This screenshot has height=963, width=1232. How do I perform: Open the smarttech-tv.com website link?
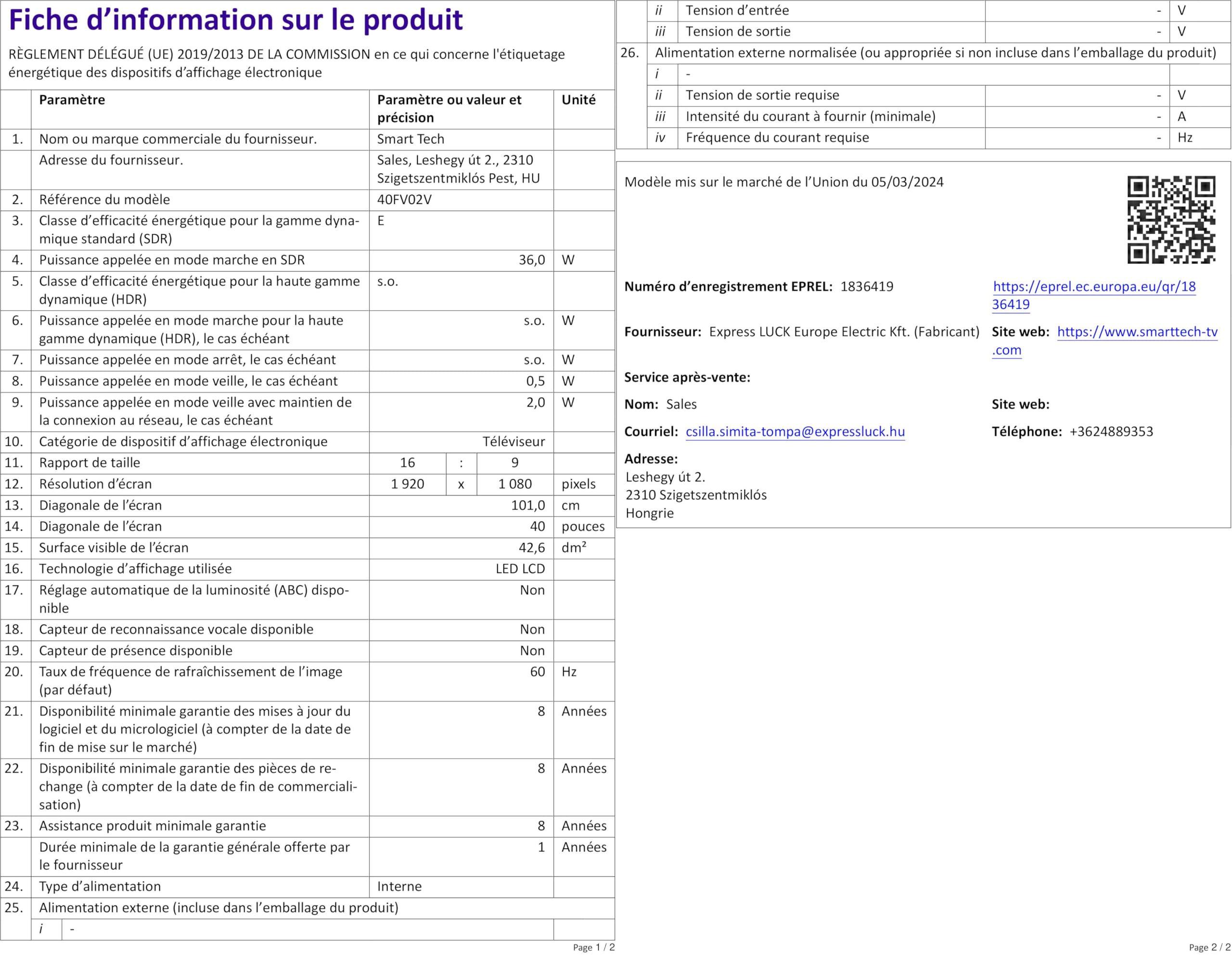[1137, 332]
